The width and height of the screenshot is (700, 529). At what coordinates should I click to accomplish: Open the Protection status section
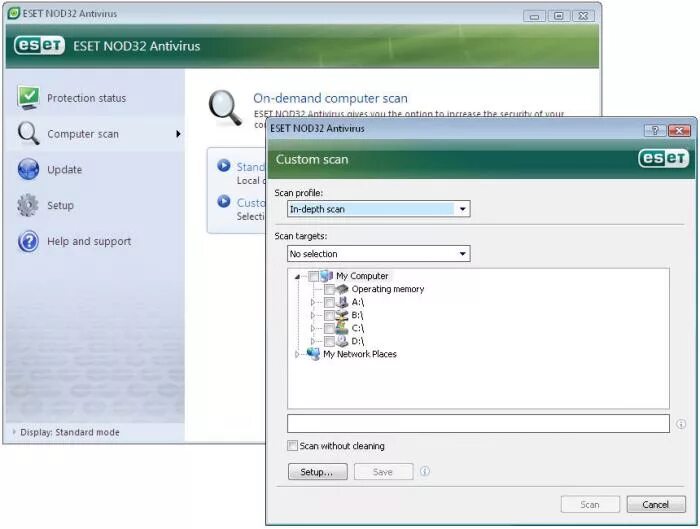point(95,98)
